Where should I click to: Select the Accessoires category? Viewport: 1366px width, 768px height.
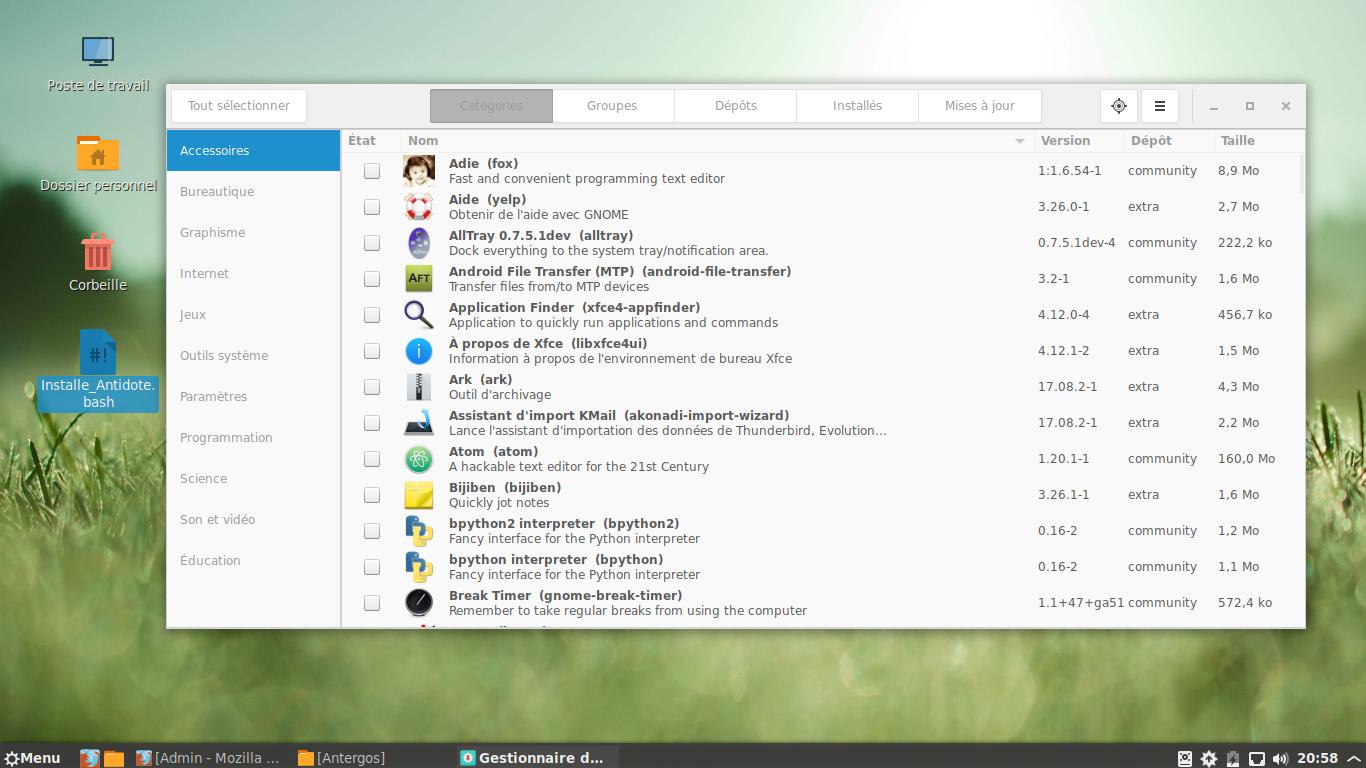(253, 150)
